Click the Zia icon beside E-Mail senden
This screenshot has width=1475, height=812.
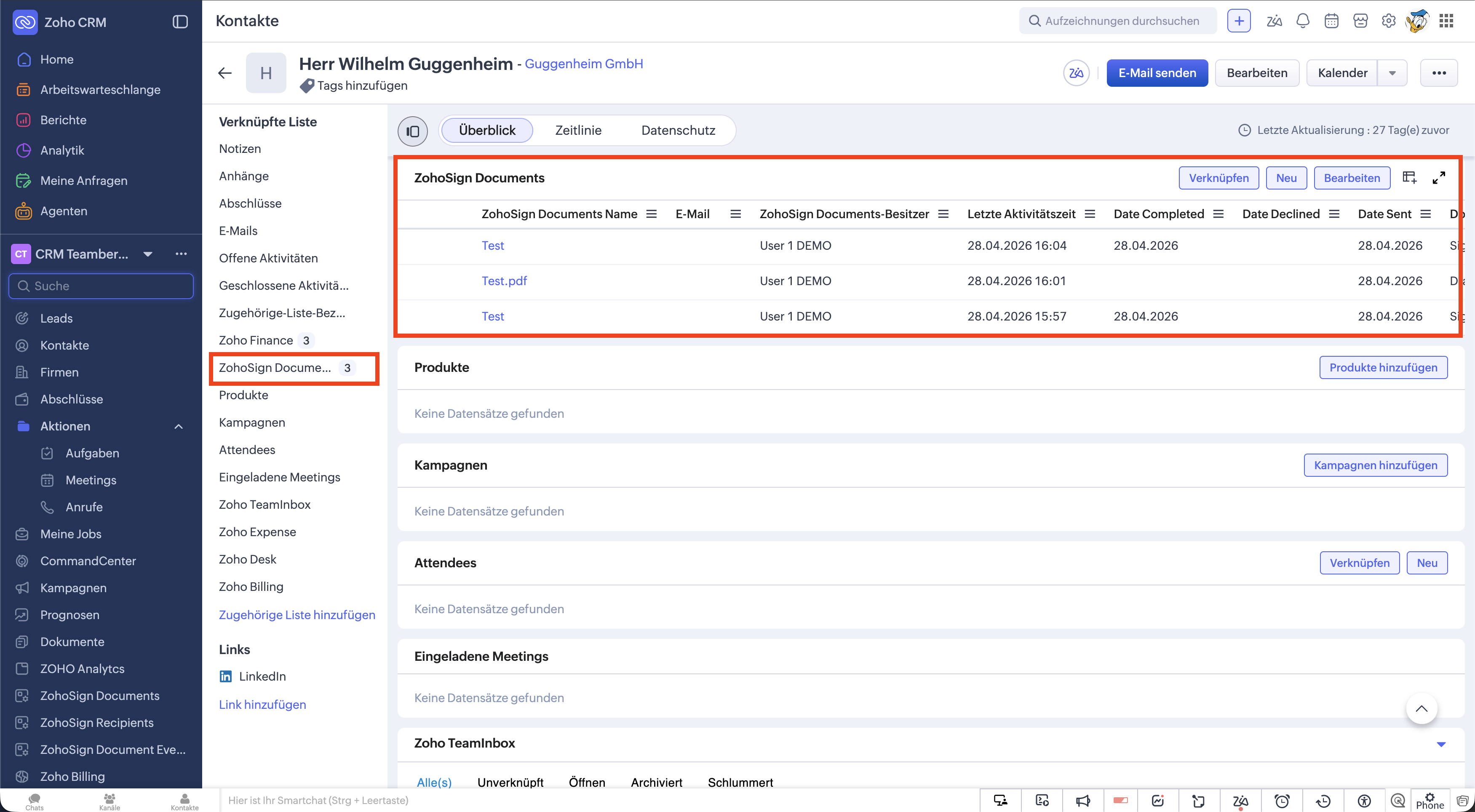1076,73
